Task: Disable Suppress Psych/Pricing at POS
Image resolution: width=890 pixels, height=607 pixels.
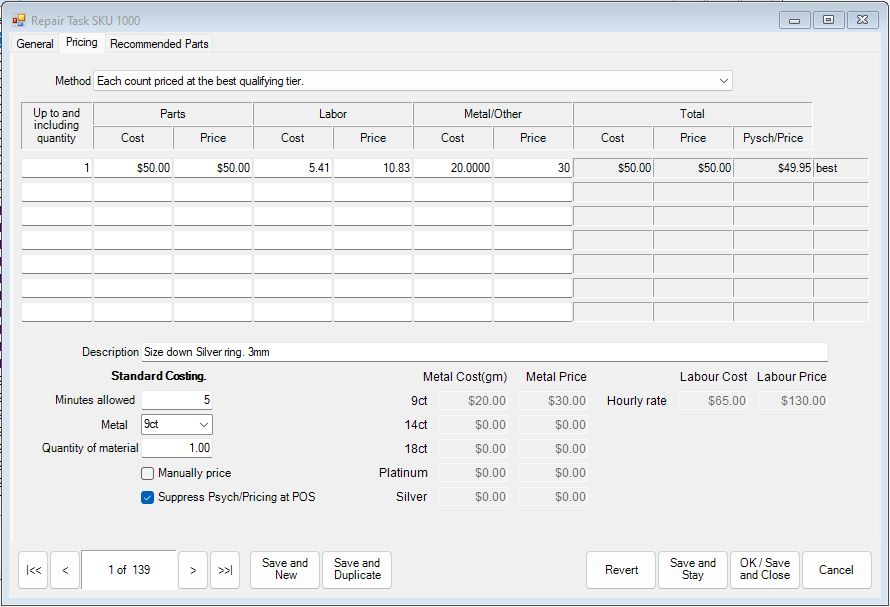Action: coord(147,496)
